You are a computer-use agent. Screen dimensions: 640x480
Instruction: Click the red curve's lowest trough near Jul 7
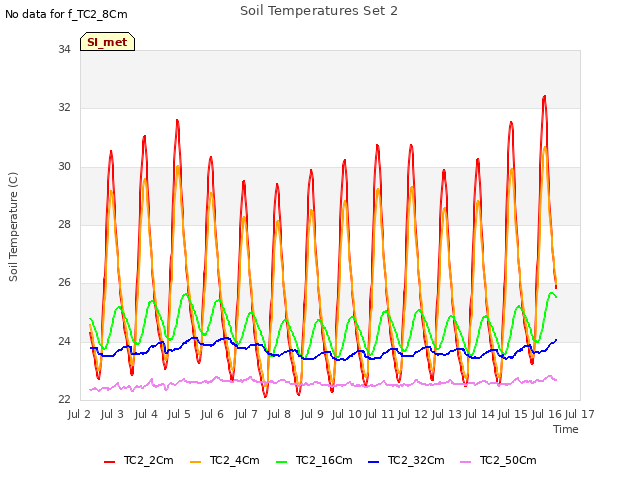(265, 396)
